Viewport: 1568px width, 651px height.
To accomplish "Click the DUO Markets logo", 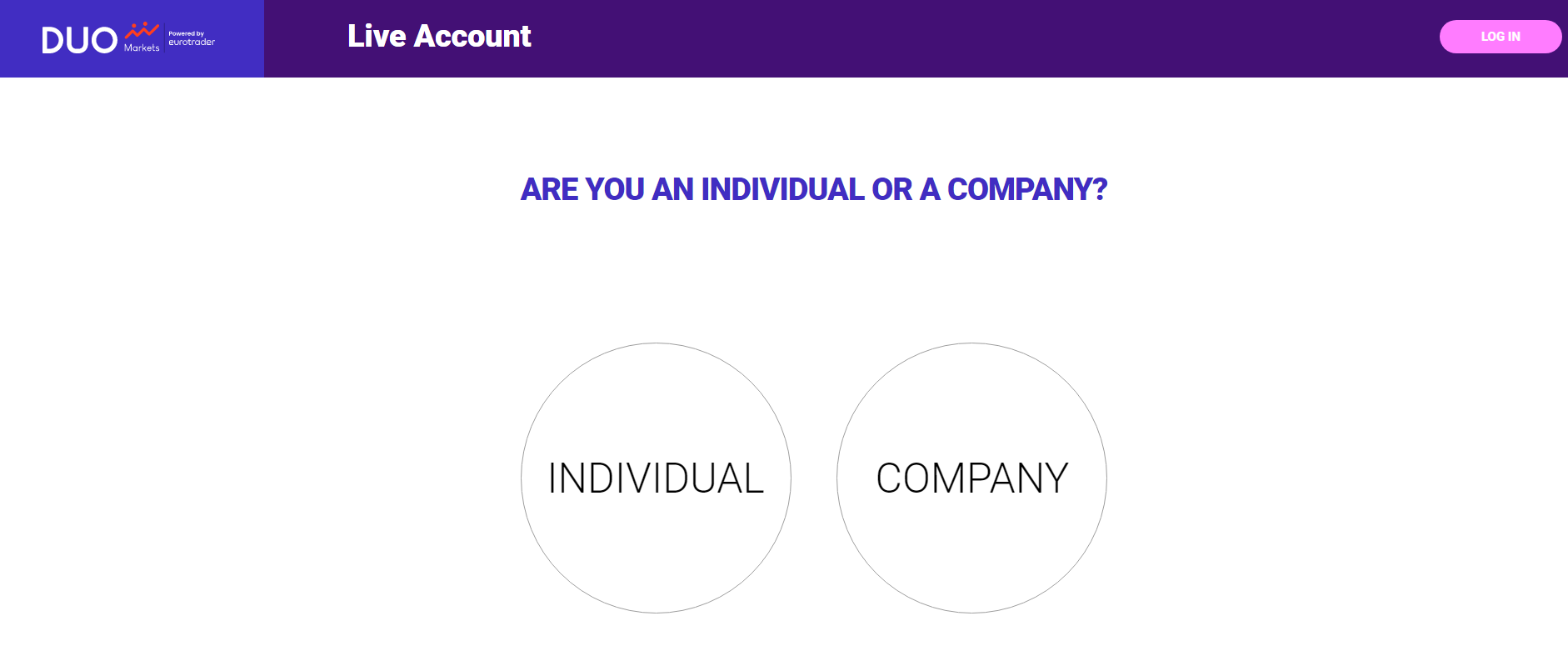I will tap(128, 38).
